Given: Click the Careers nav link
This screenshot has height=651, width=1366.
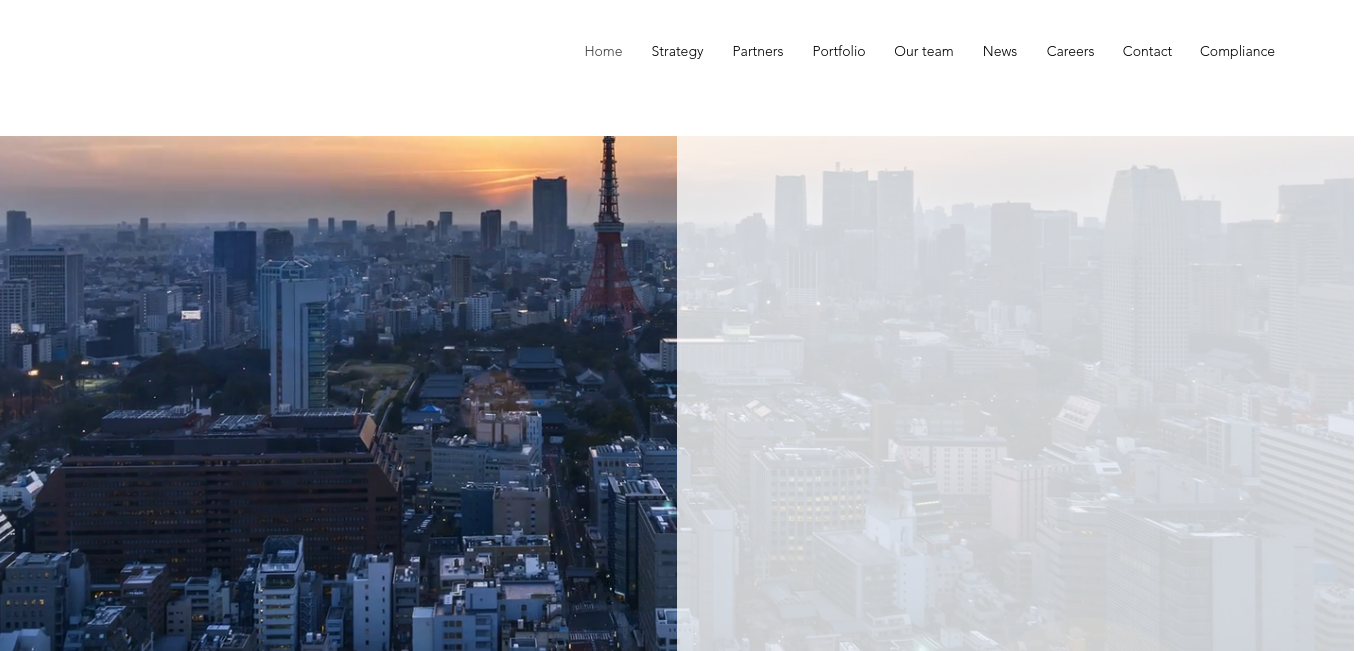Looking at the screenshot, I should coord(1070,51).
